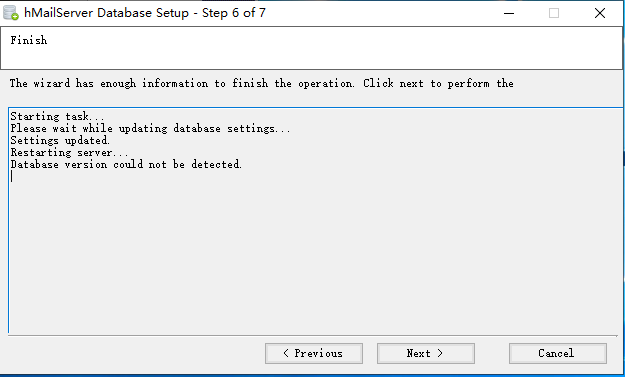Click 'Database version could not be detected' message
The height and width of the screenshot is (377, 625).
coord(126,164)
